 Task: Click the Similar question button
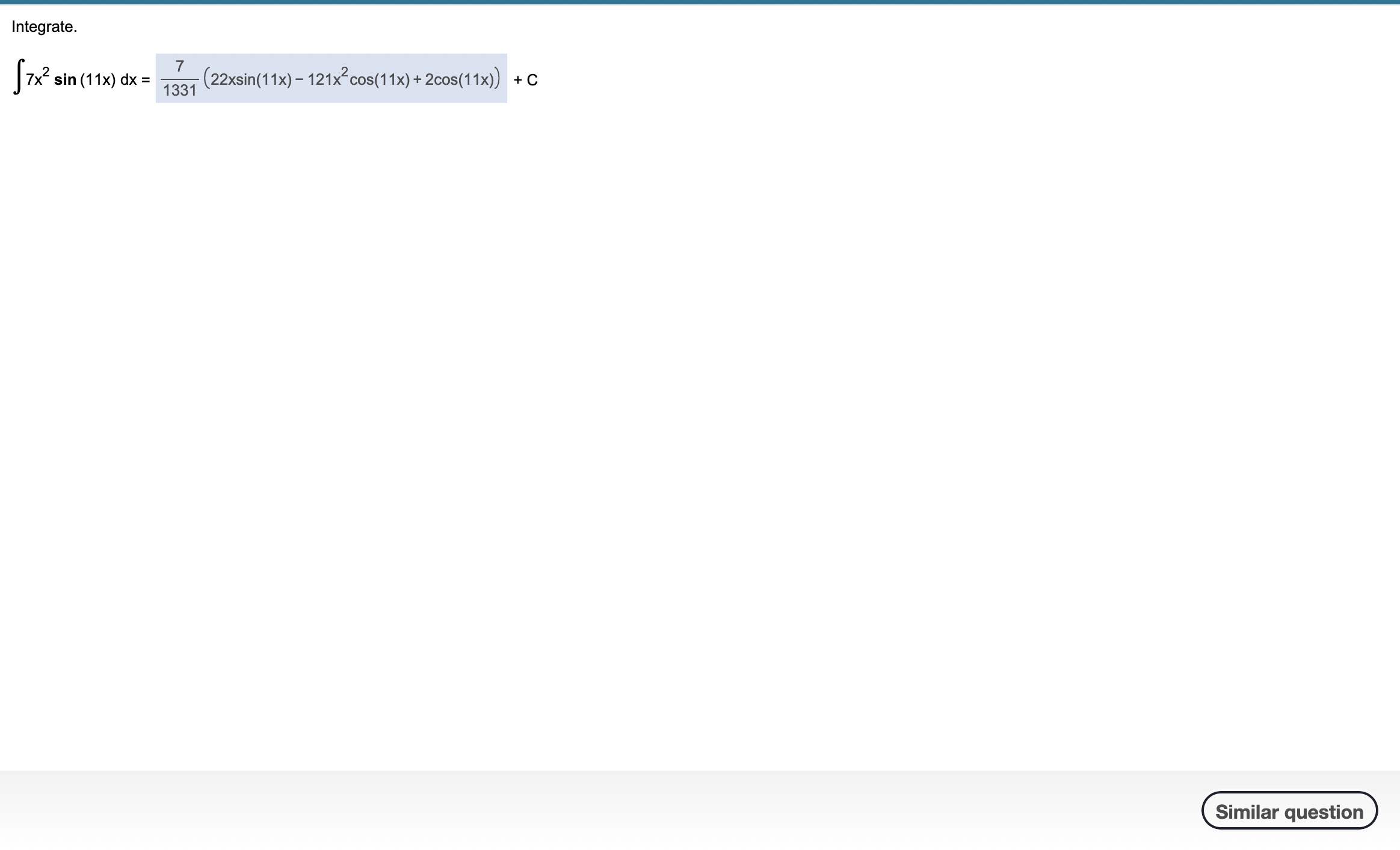(x=1289, y=810)
